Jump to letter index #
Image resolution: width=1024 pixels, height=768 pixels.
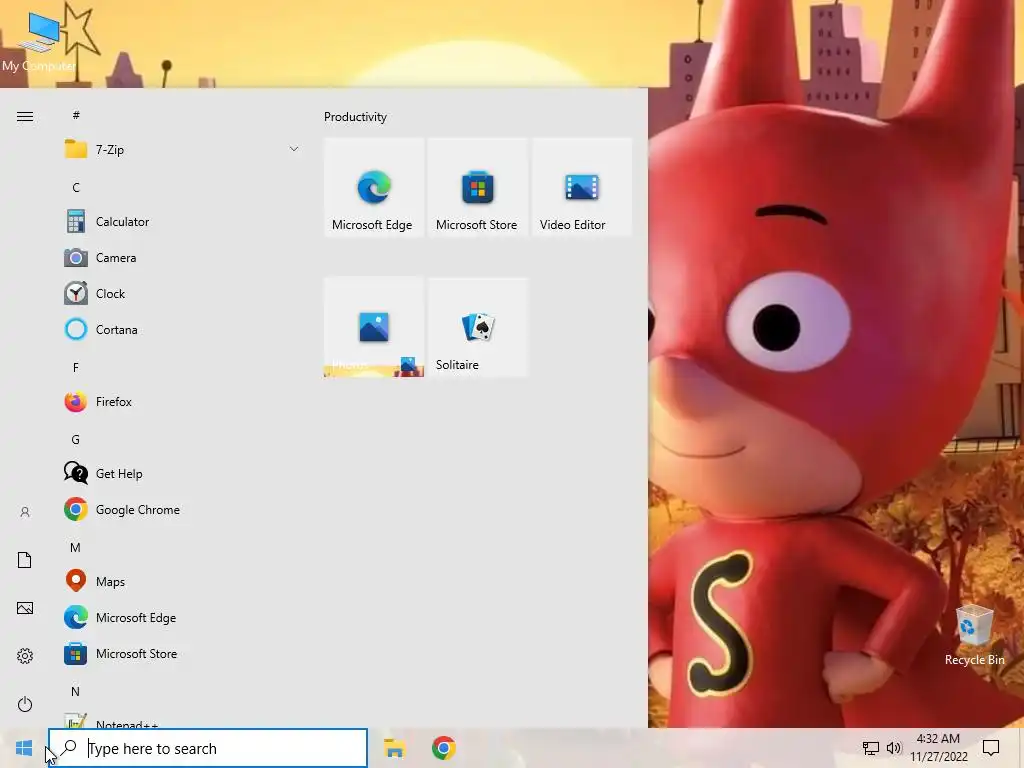[76, 115]
